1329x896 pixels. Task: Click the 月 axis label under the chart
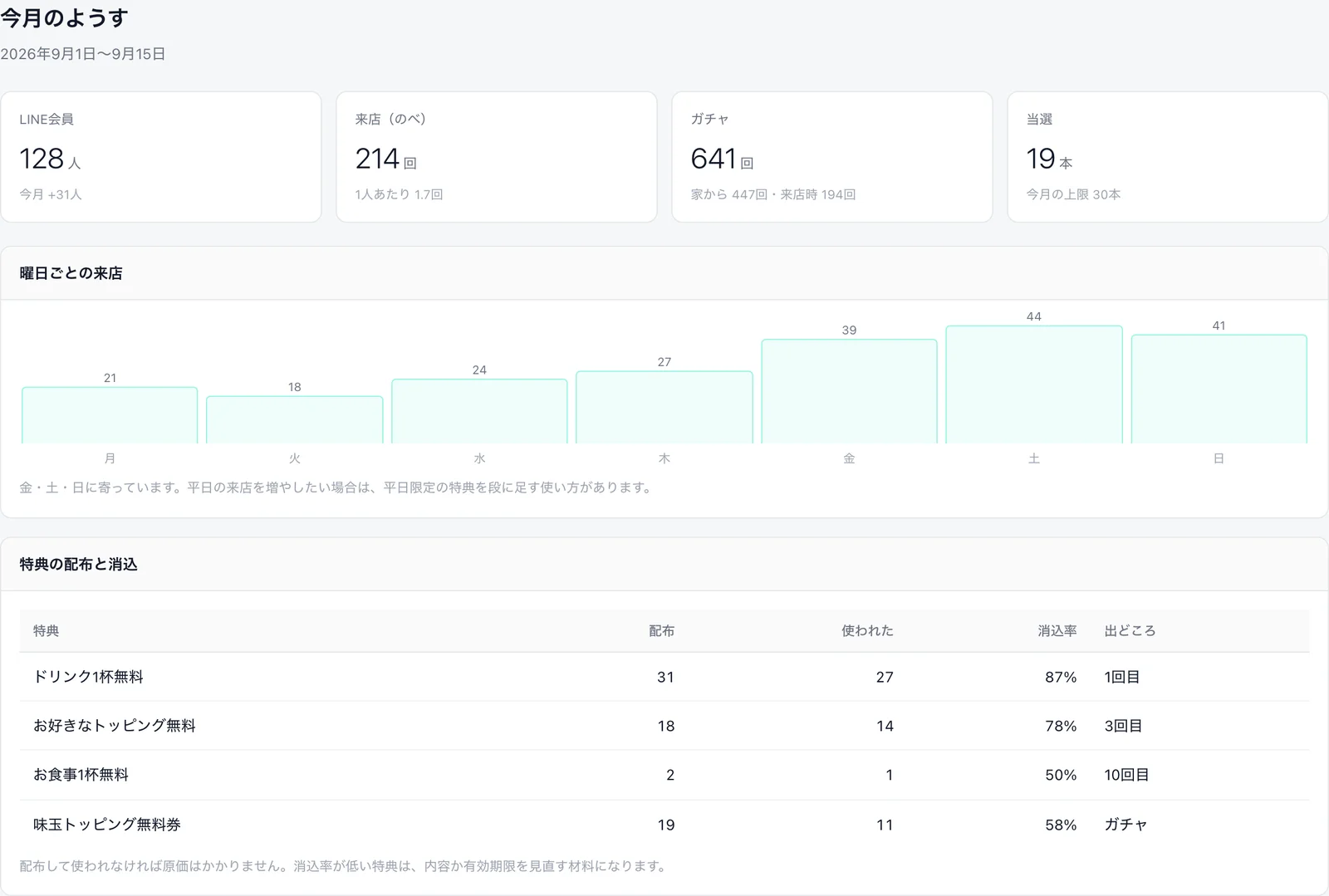click(110, 458)
